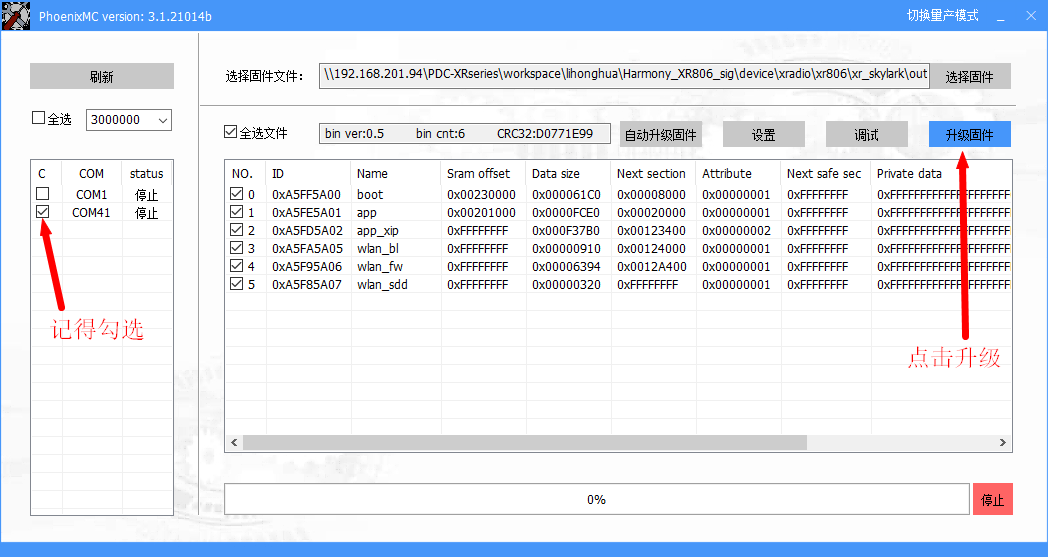Open 设置 settings

point(763,135)
